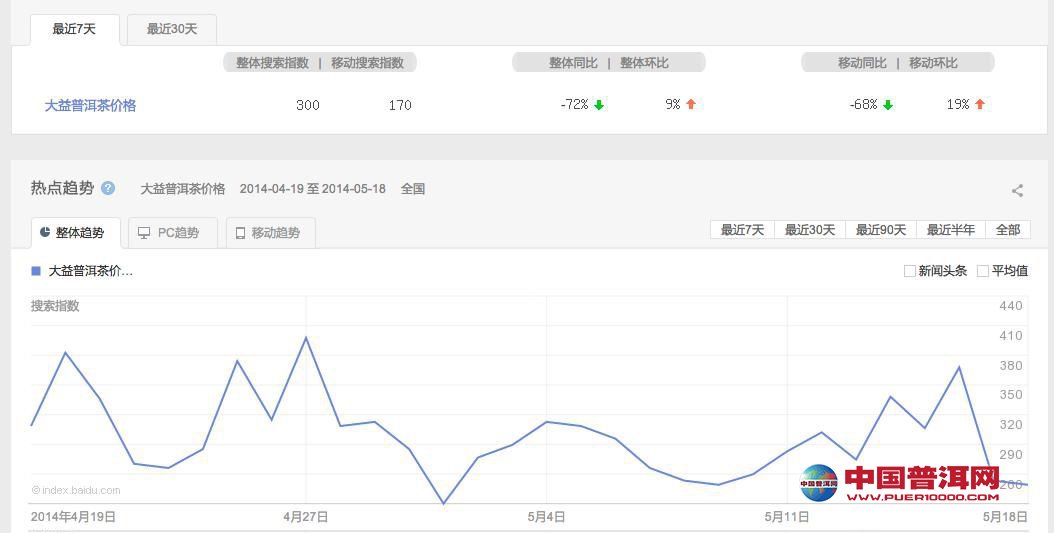This screenshot has width=1054, height=533.
Task: Enable the 新闻头条 checkbox
Action: point(909,271)
